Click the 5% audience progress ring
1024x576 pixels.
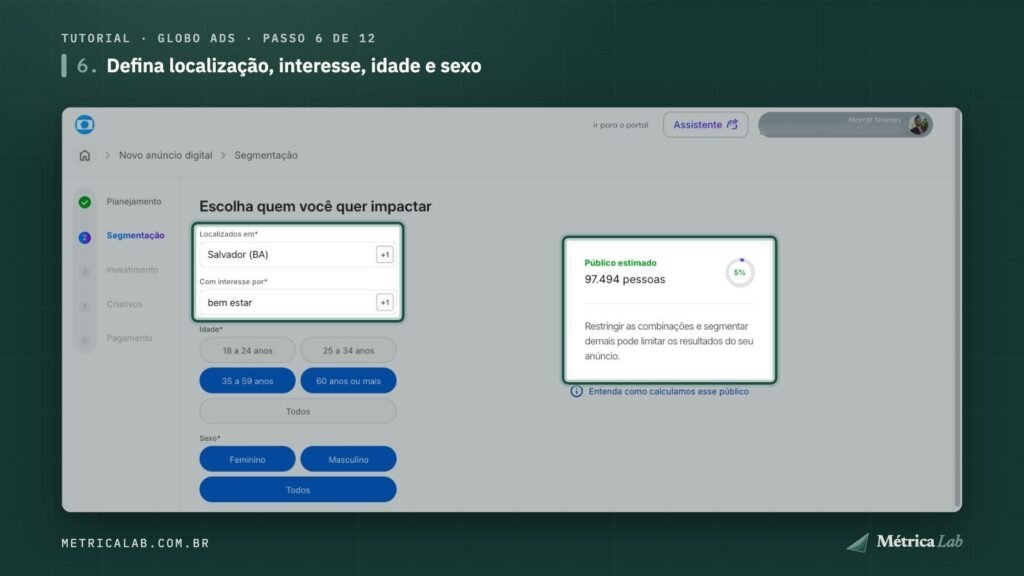coord(740,272)
